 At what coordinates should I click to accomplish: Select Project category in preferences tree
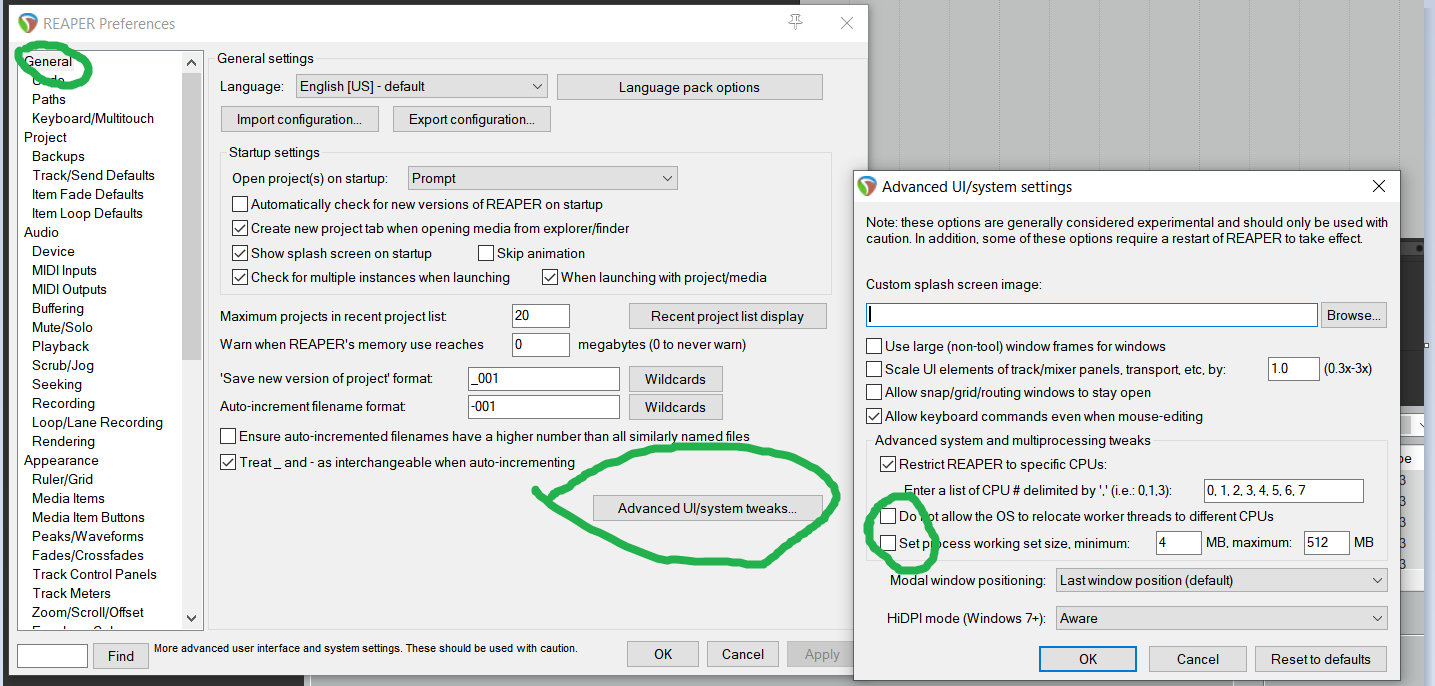[45, 137]
